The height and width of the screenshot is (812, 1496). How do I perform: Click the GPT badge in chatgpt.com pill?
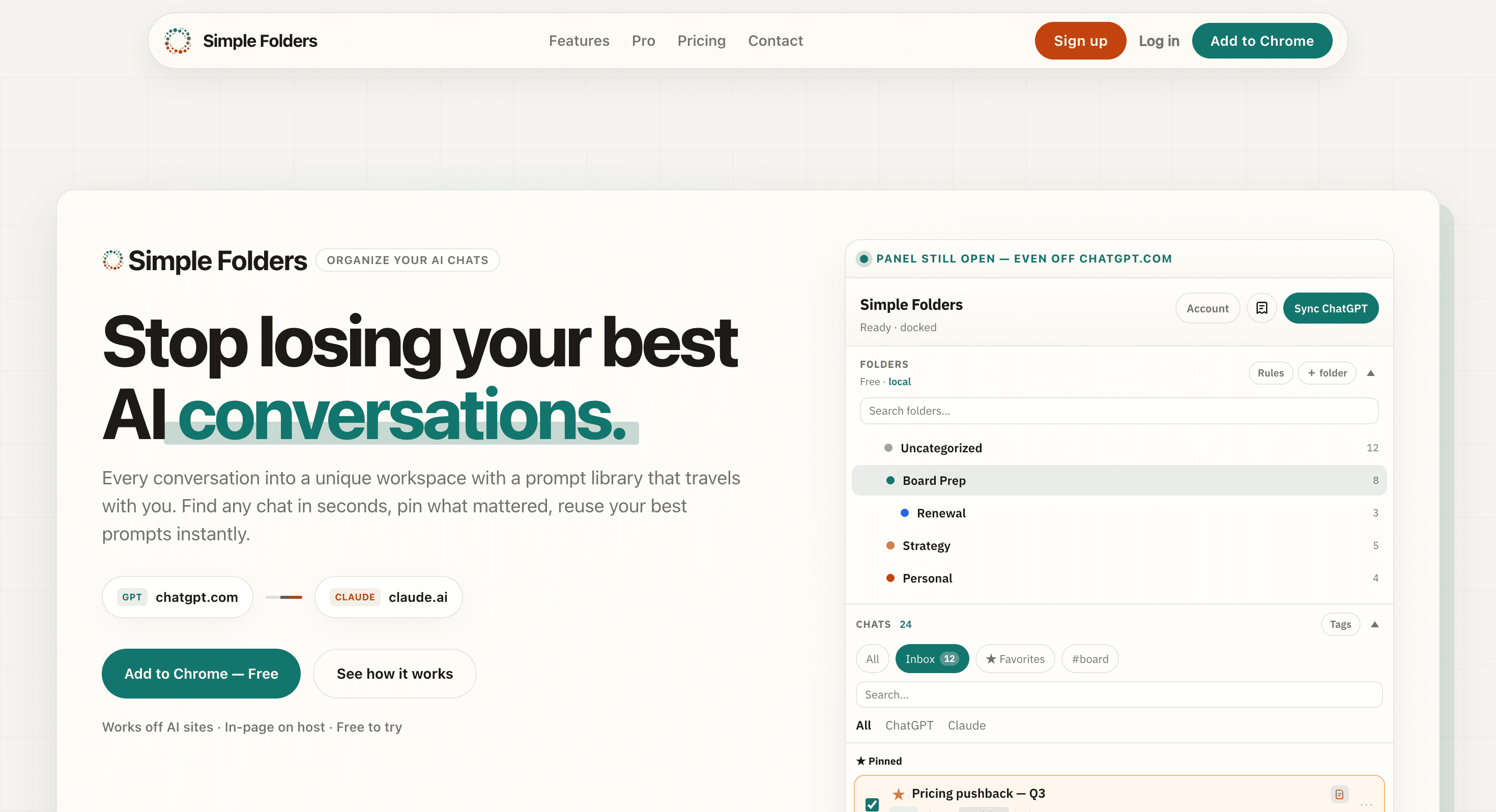click(132, 597)
